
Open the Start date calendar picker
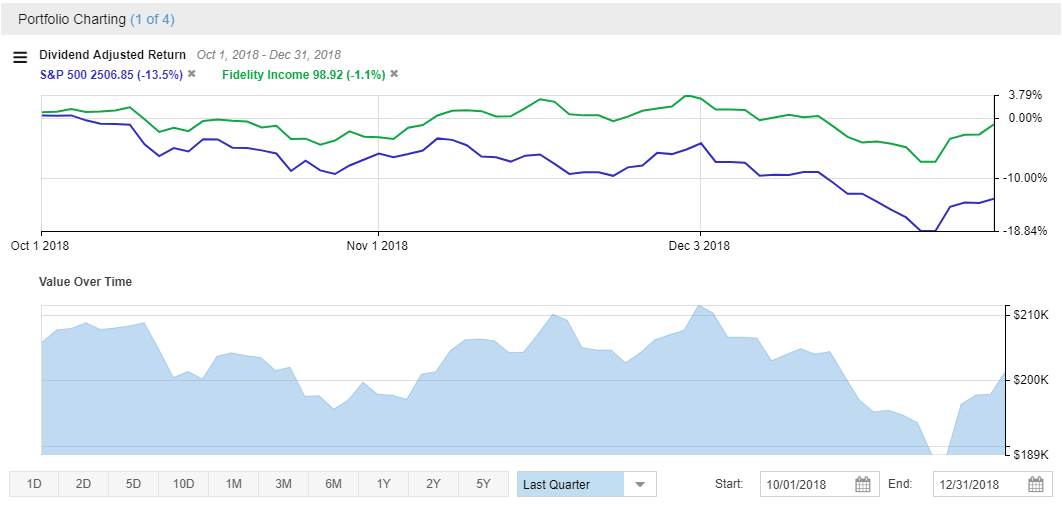(x=863, y=485)
